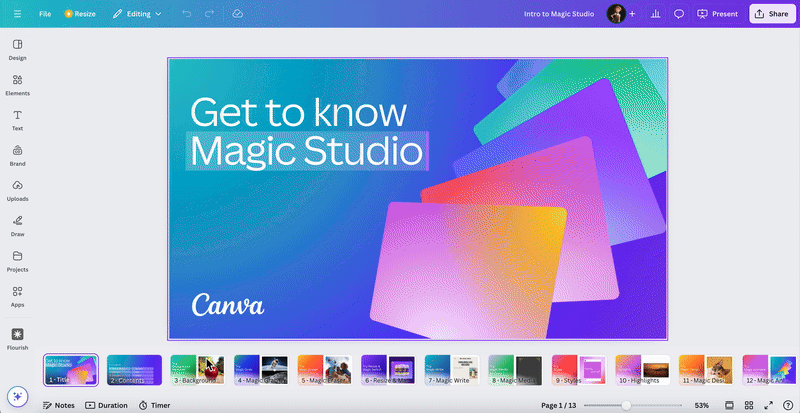Click the Undo arrow

187,14
